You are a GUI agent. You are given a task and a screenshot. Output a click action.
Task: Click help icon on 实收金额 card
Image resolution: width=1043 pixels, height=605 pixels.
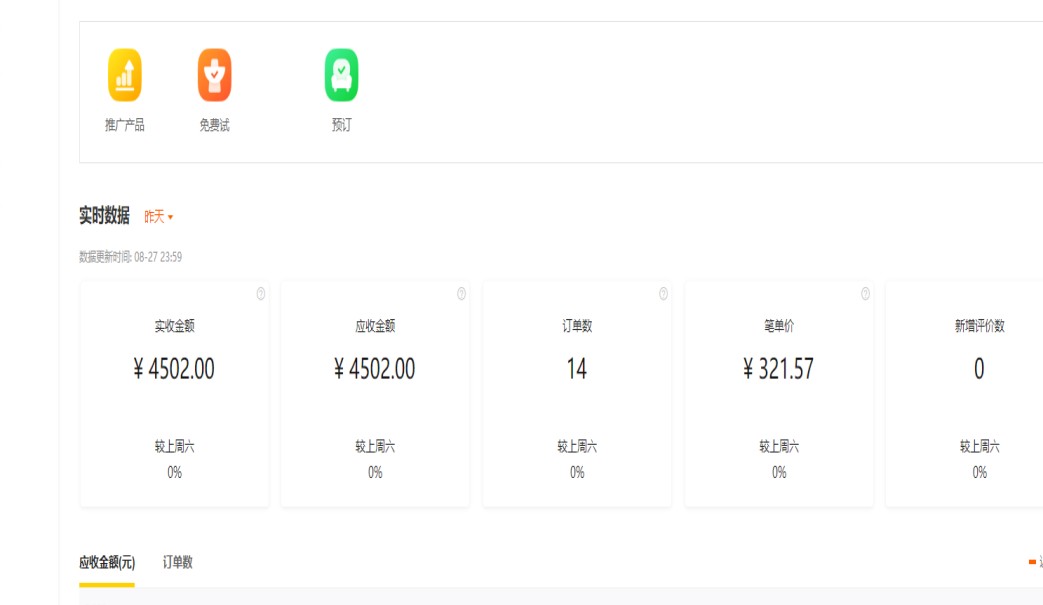261,294
